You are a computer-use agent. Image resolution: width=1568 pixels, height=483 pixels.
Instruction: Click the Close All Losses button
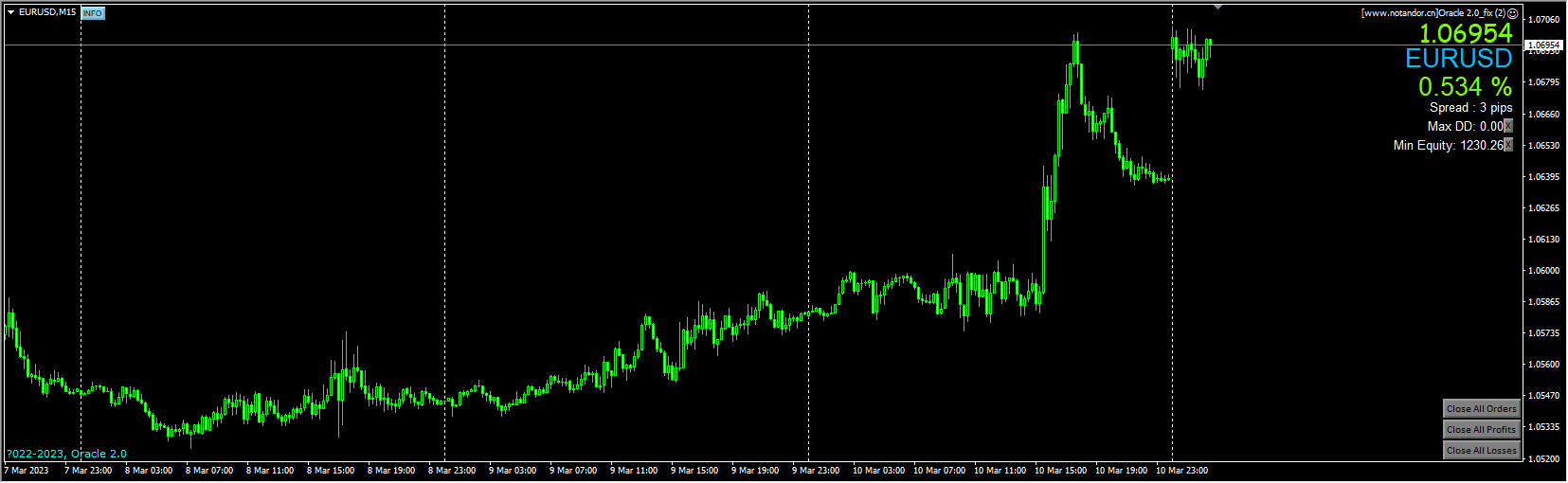1481,451
